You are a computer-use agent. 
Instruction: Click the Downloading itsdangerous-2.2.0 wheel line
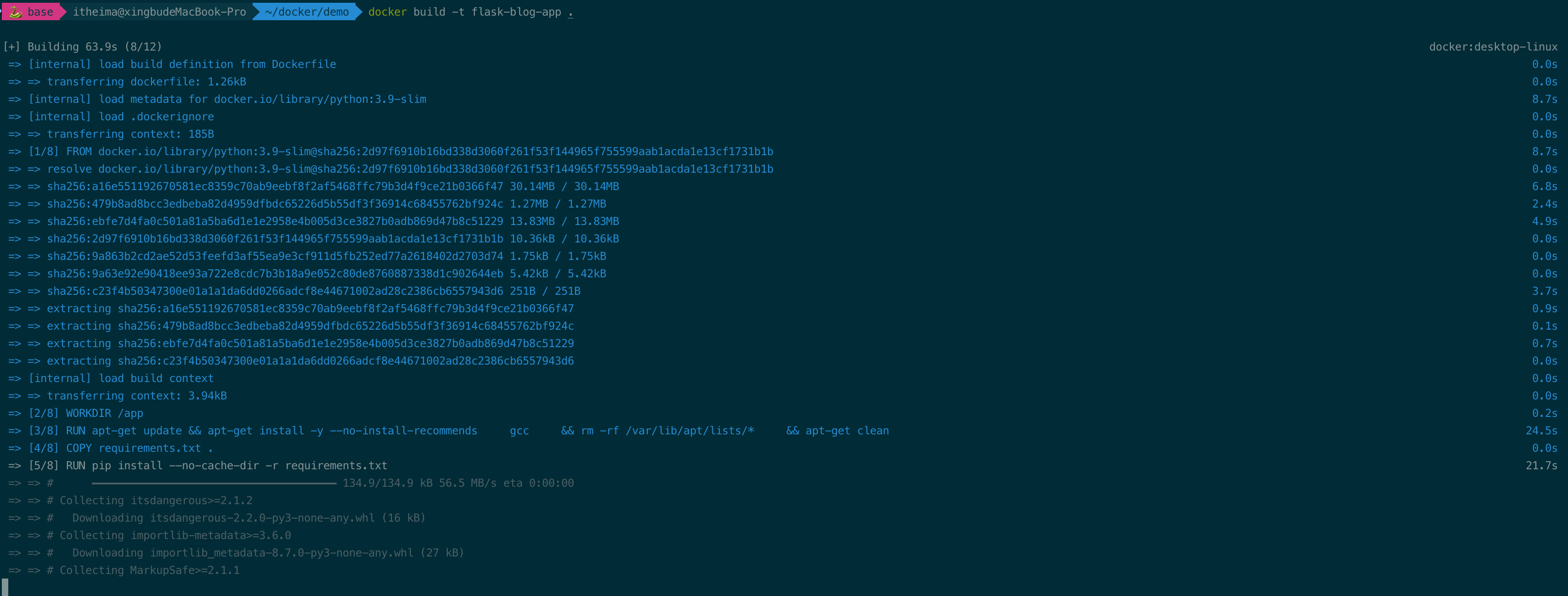248,518
